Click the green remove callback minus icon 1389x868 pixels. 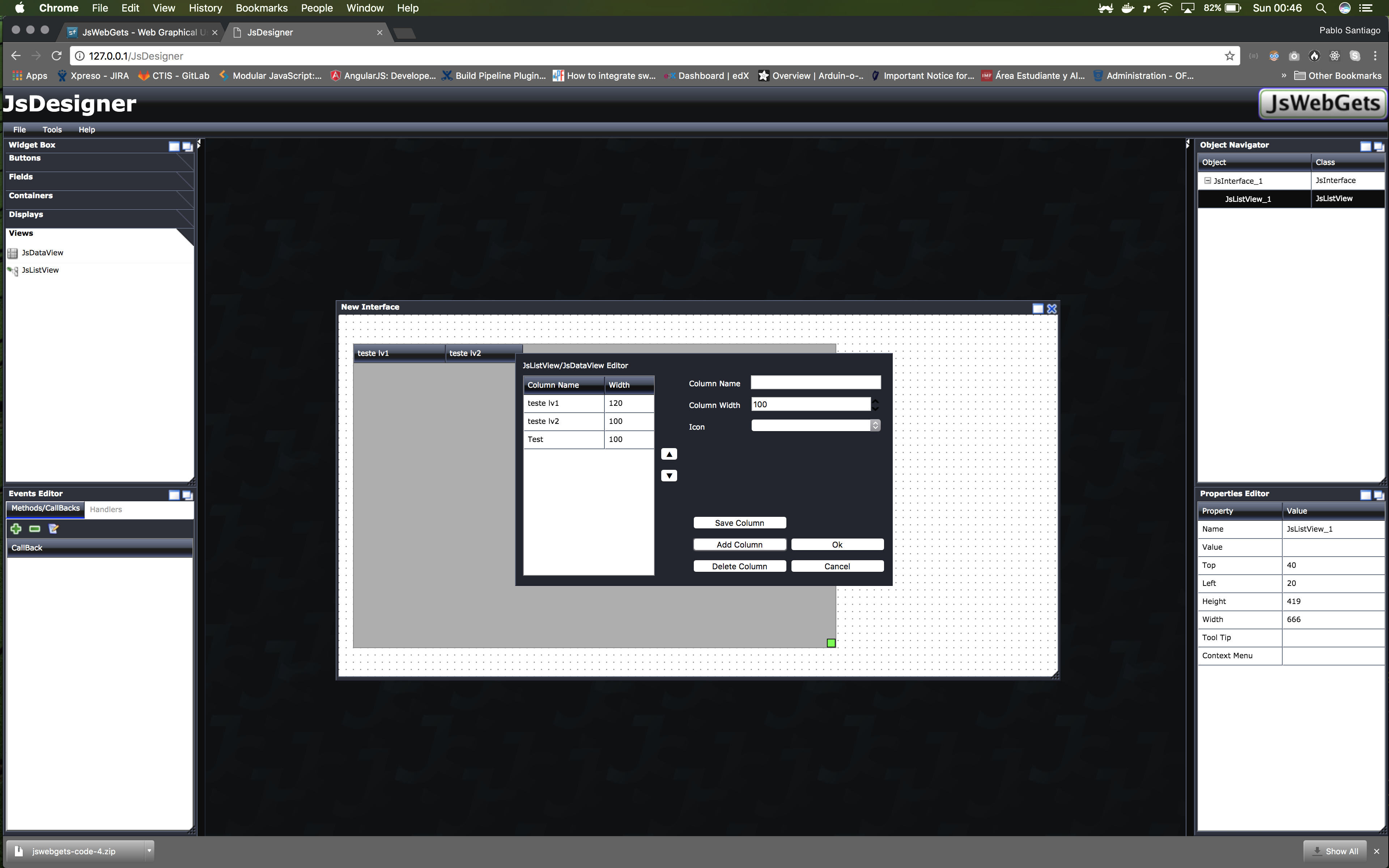pos(34,529)
